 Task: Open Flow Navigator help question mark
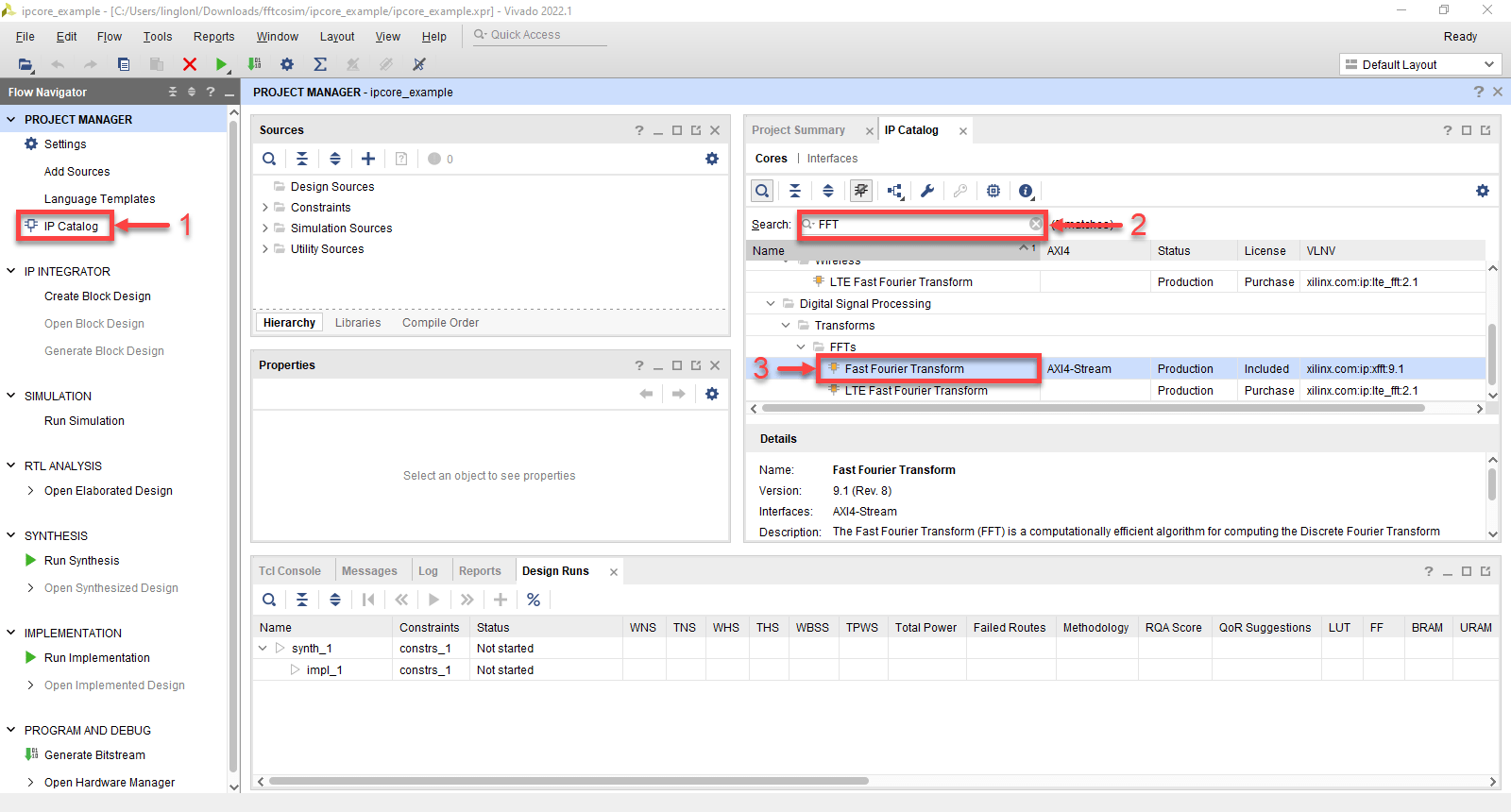click(211, 92)
